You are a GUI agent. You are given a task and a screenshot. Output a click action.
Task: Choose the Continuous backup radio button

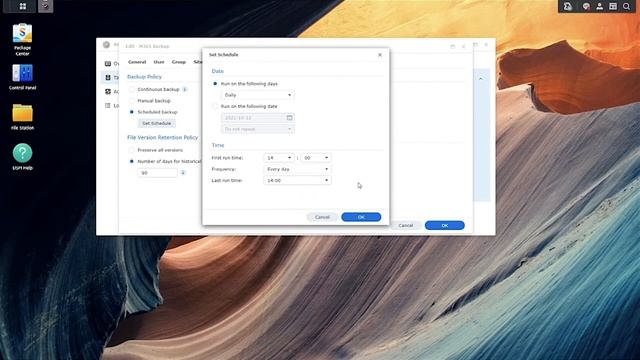pos(131,89)
